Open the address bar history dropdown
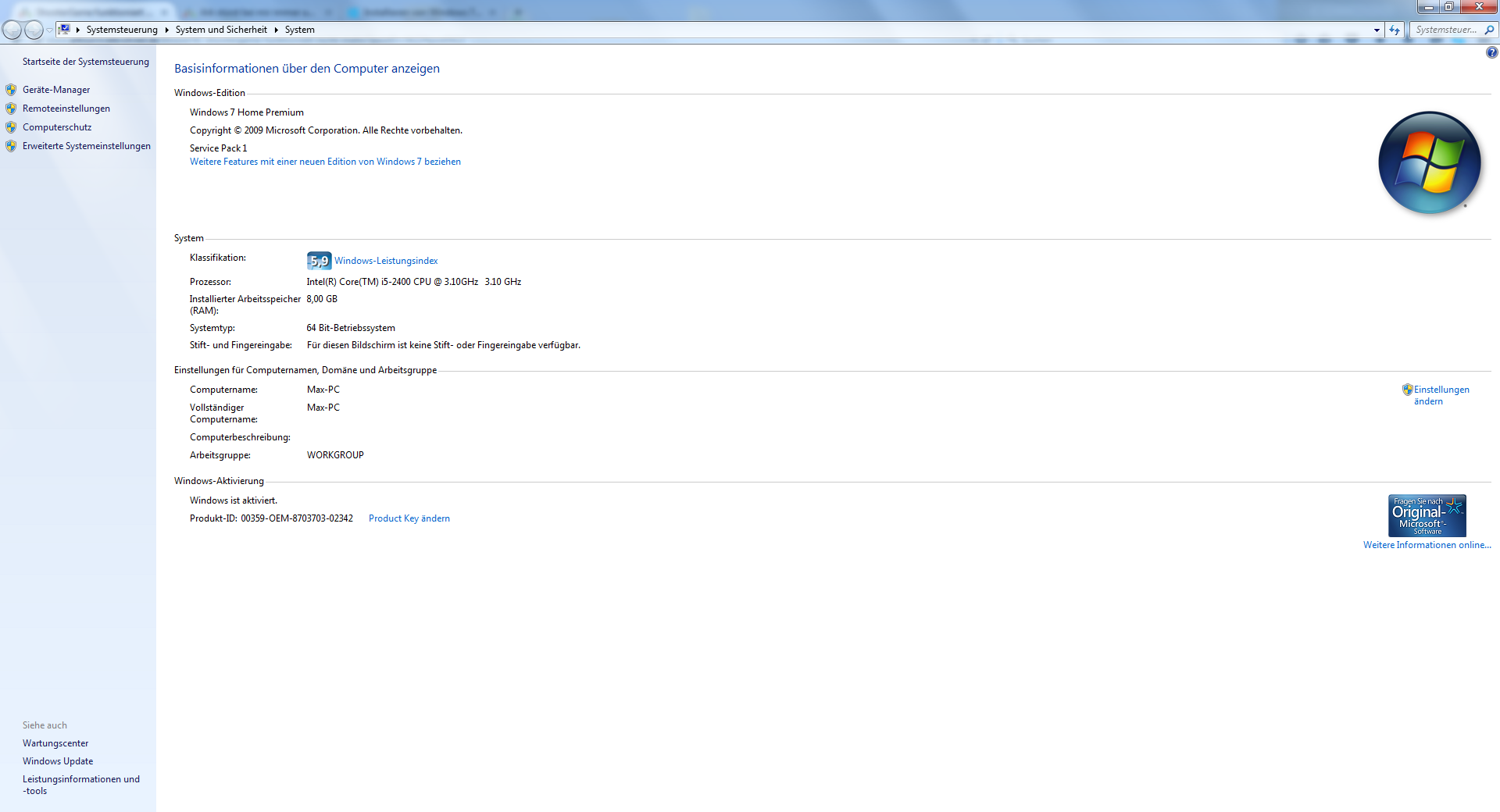The height and width of the screenshot is (812, 1500). [1377, 30]
